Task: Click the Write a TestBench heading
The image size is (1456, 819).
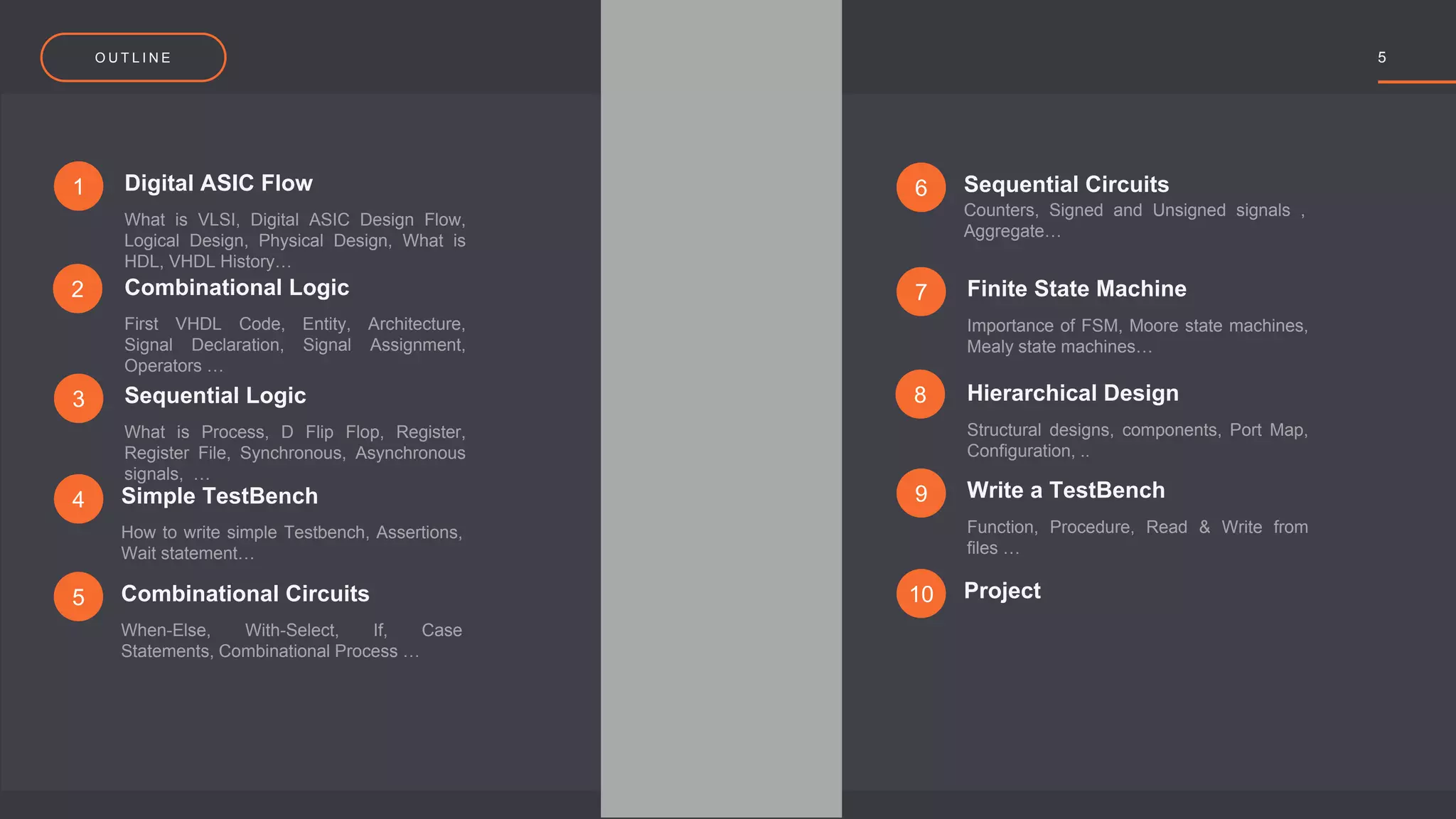Action: tap(1065, 491)
